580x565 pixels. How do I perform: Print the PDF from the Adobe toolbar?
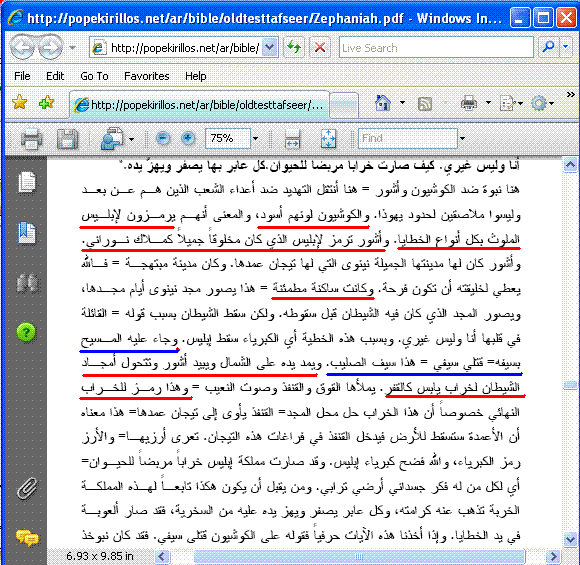click(x=31, y=139)
